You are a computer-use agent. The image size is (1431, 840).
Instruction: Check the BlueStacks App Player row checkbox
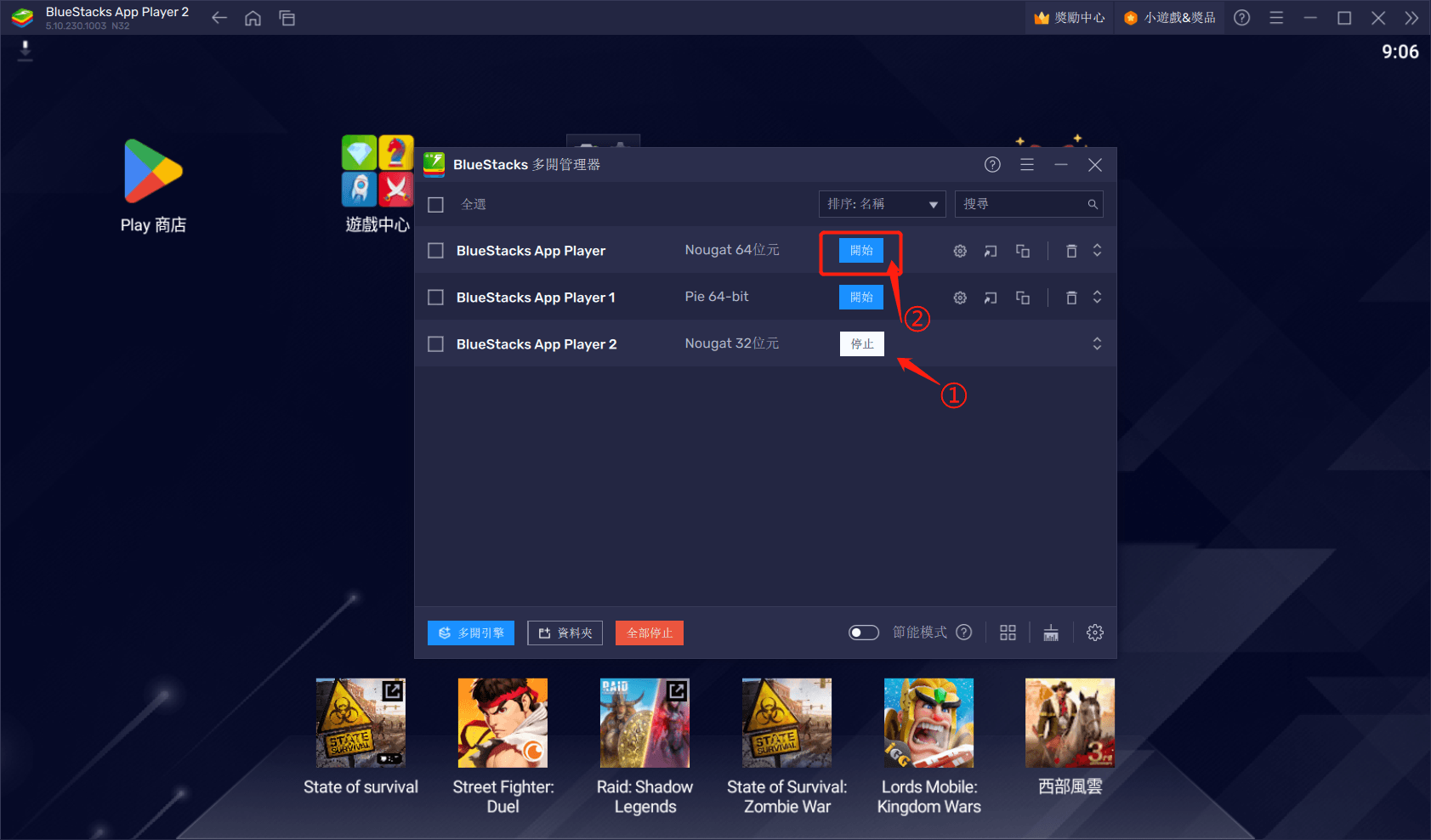pos(436,251)
